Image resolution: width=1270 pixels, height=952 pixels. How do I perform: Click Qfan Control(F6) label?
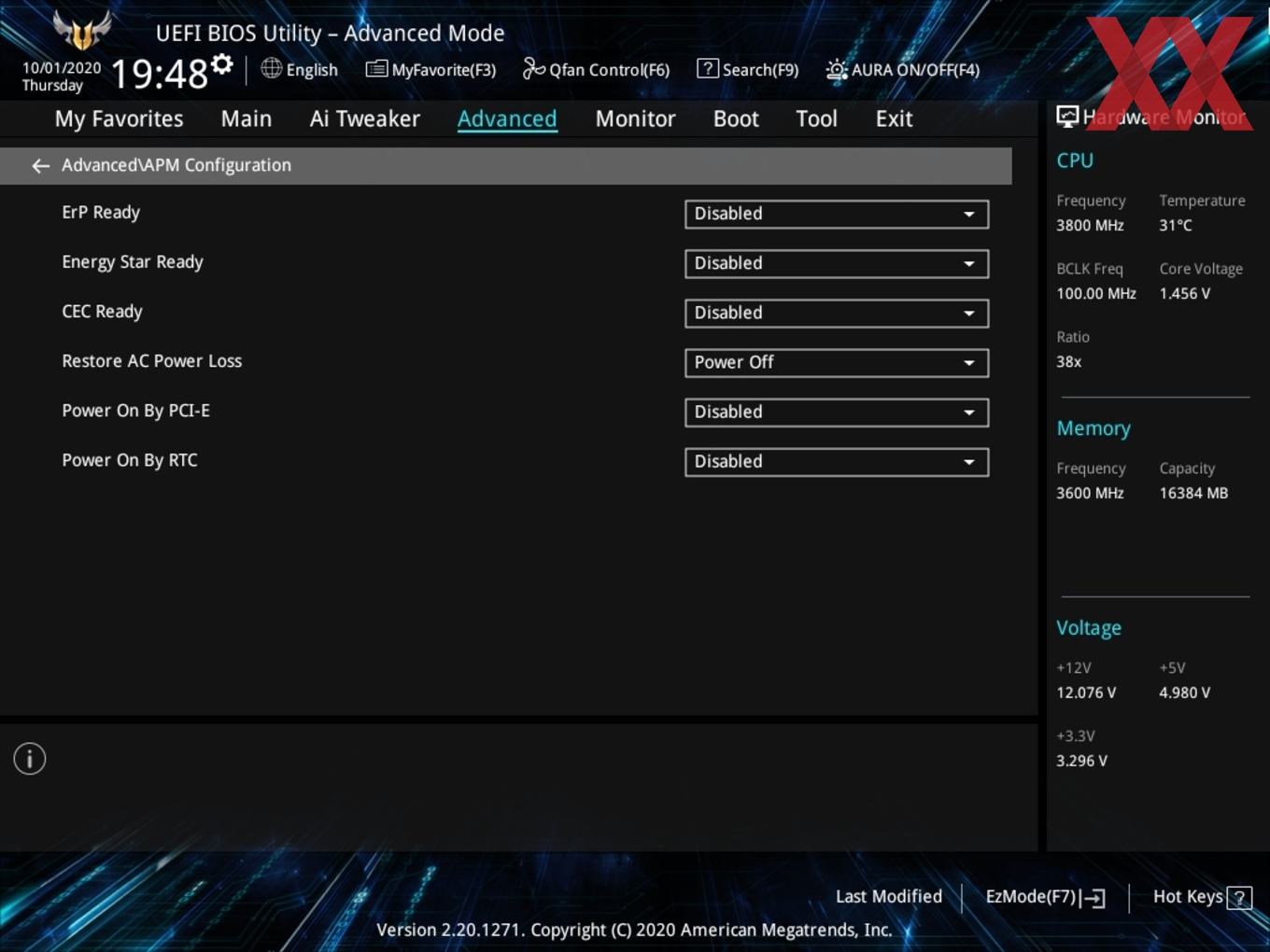(x=609, y=70)
